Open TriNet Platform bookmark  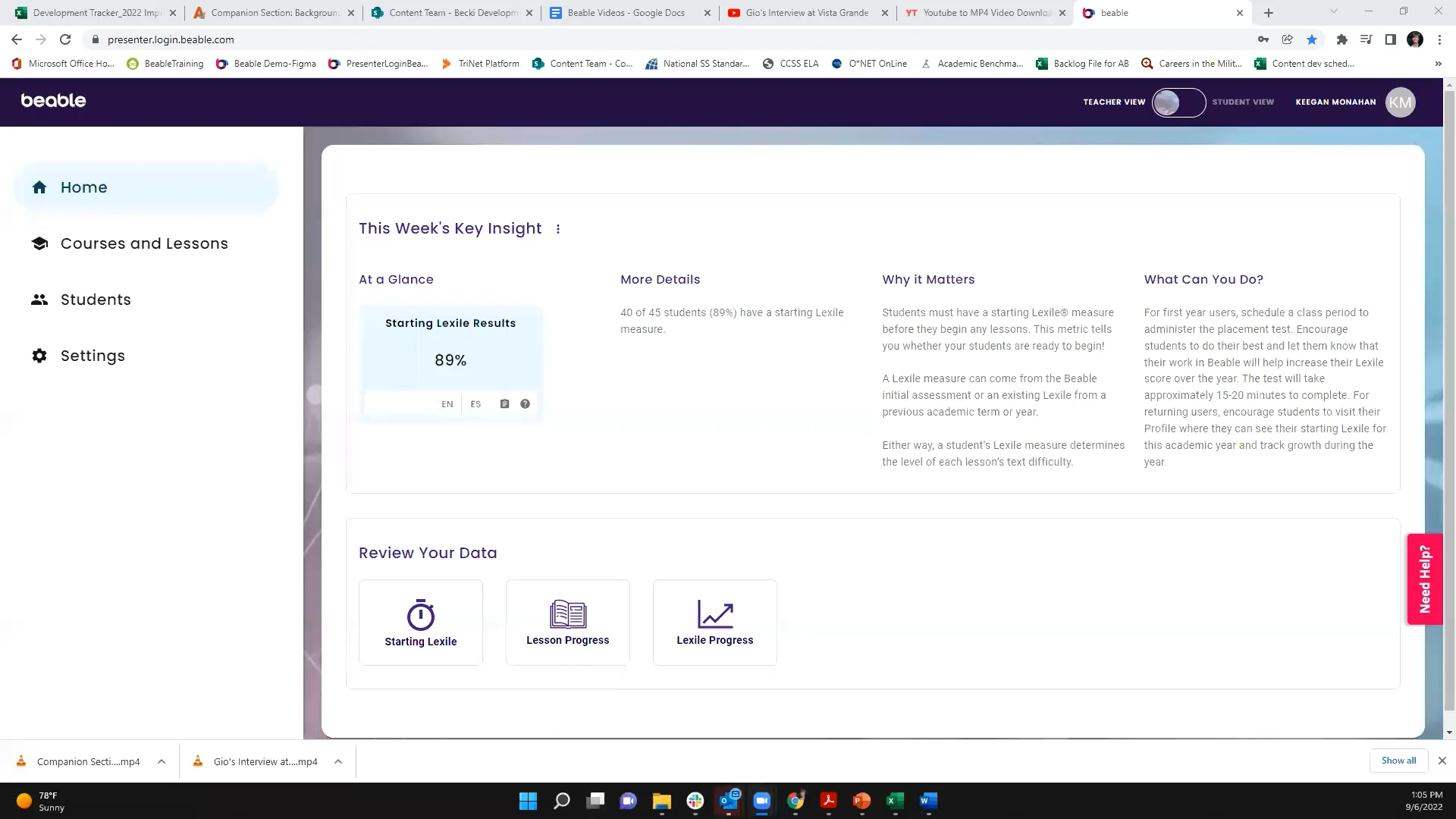pos(480,64)
